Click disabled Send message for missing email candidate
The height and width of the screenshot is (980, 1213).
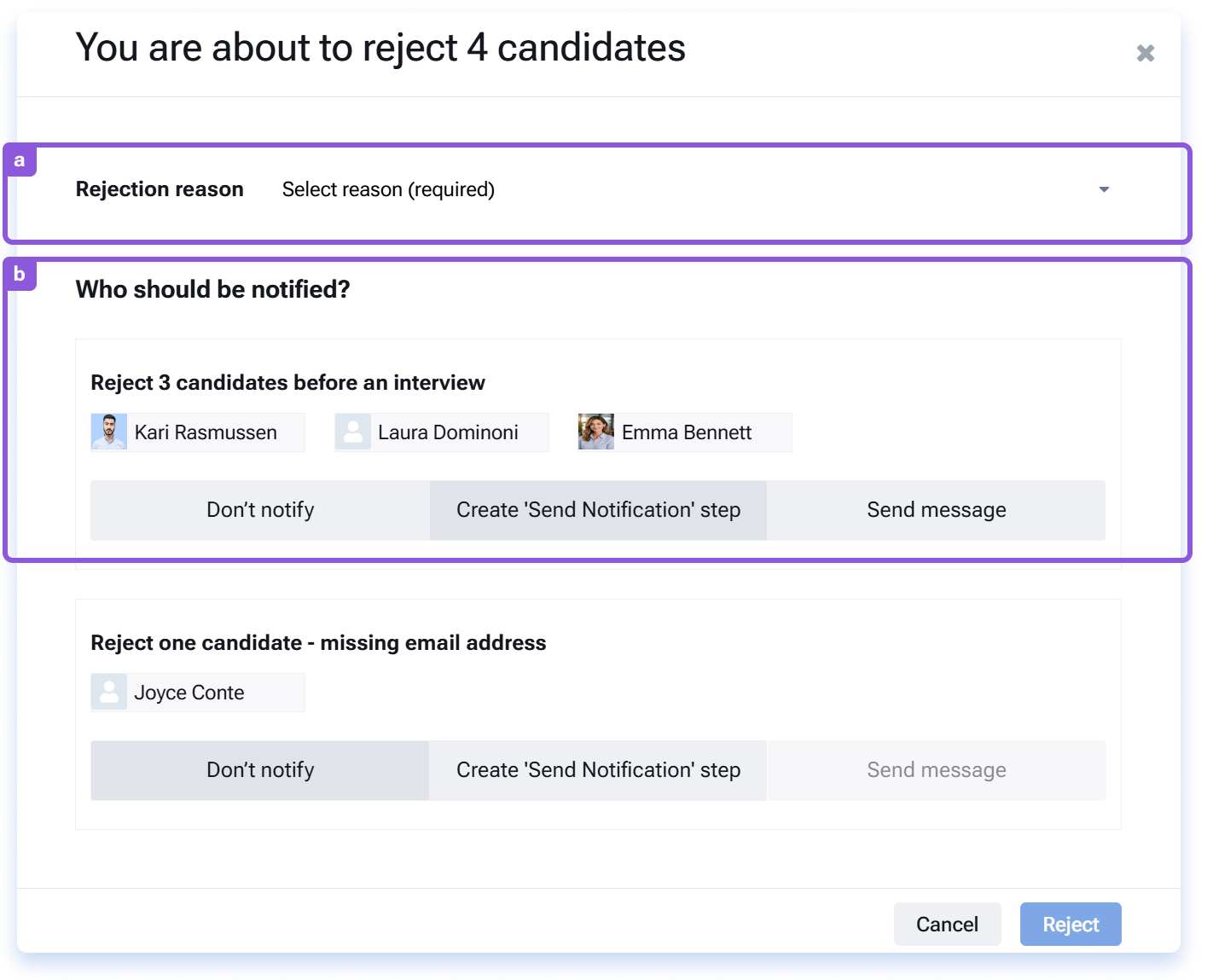tap(937, 770)
